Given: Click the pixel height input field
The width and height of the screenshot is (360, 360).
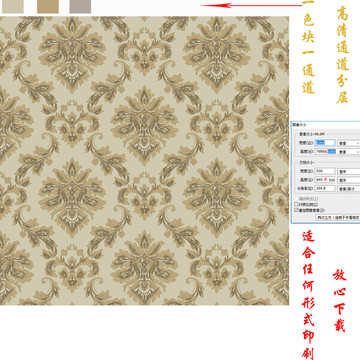Looking at the screenshot, I should [x=325, y=151].
